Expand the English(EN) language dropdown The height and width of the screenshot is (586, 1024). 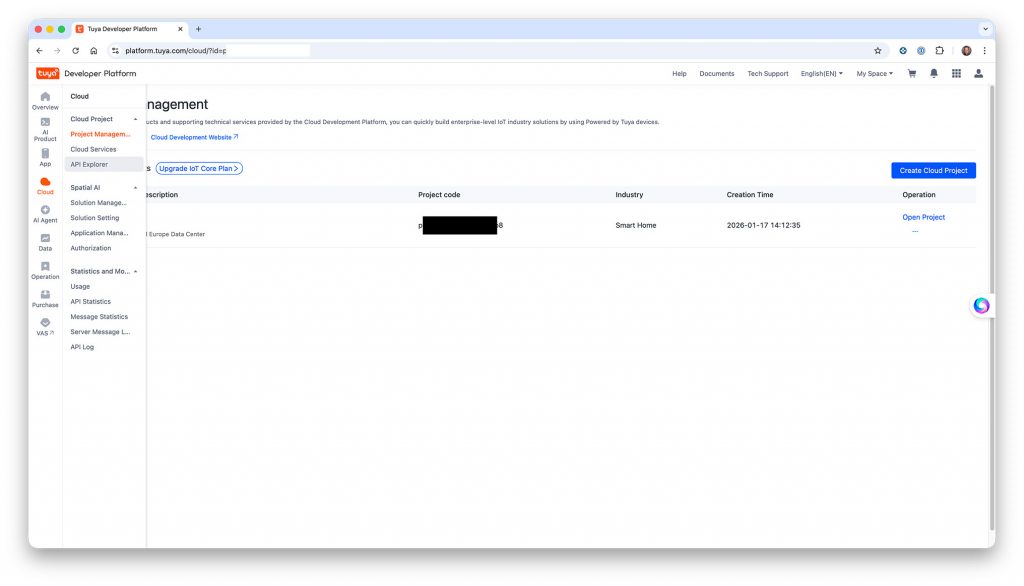[x=821, y=73]
